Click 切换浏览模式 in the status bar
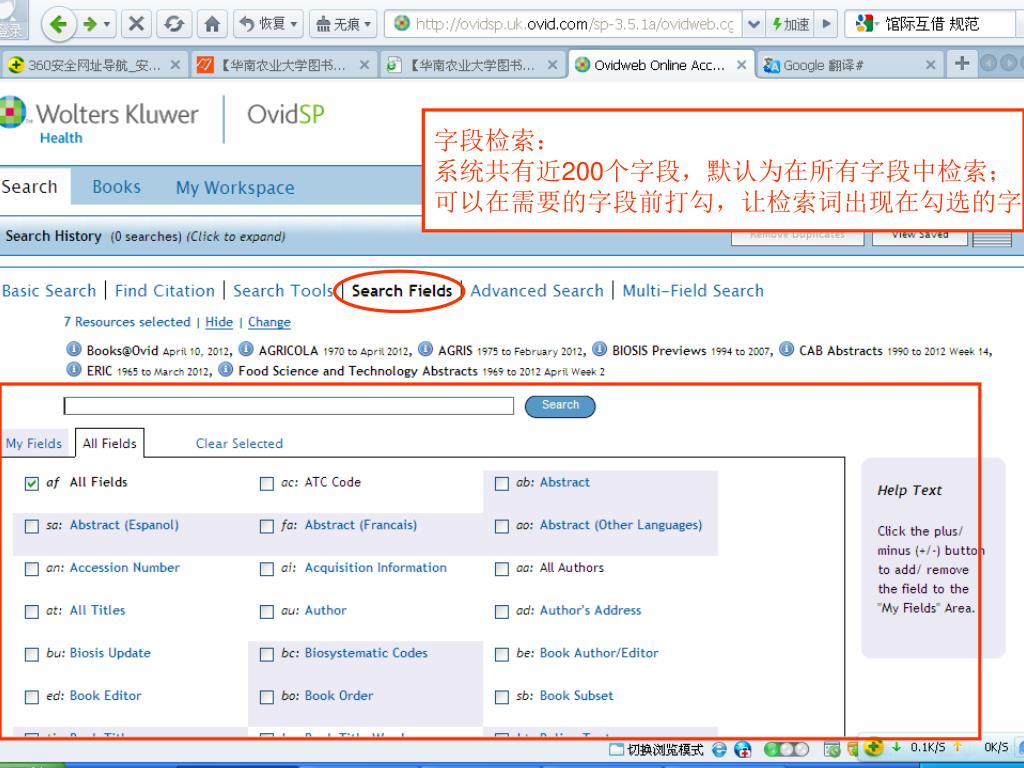 [x=657, y=749]
